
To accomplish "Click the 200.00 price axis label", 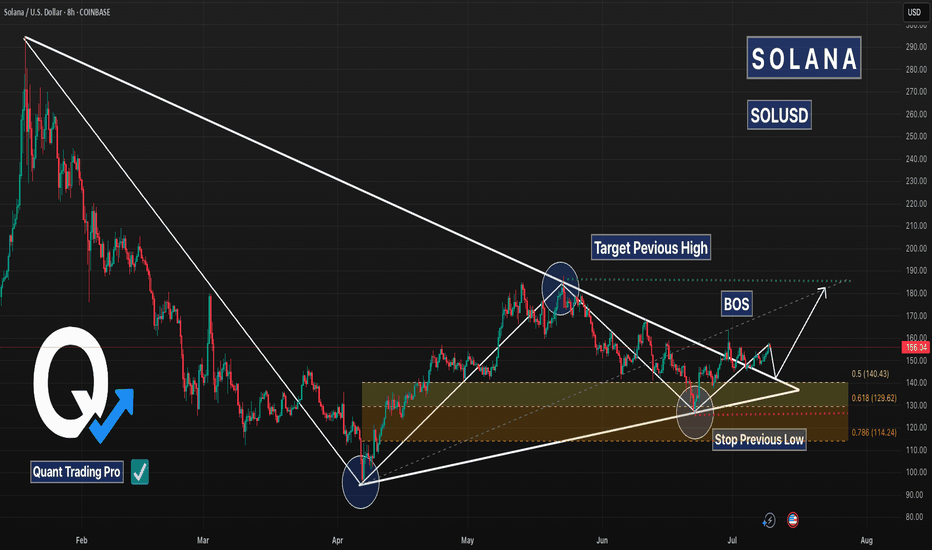I will pos(916,249).
